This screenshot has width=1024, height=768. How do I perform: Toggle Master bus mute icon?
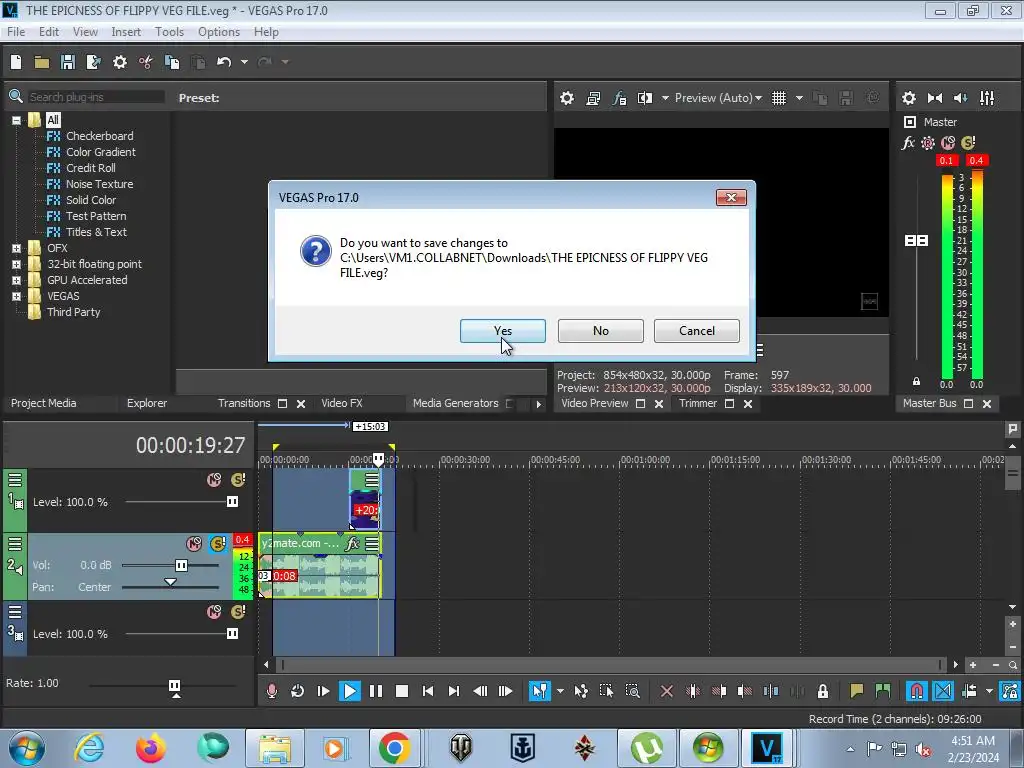click(x=948, y=142)
